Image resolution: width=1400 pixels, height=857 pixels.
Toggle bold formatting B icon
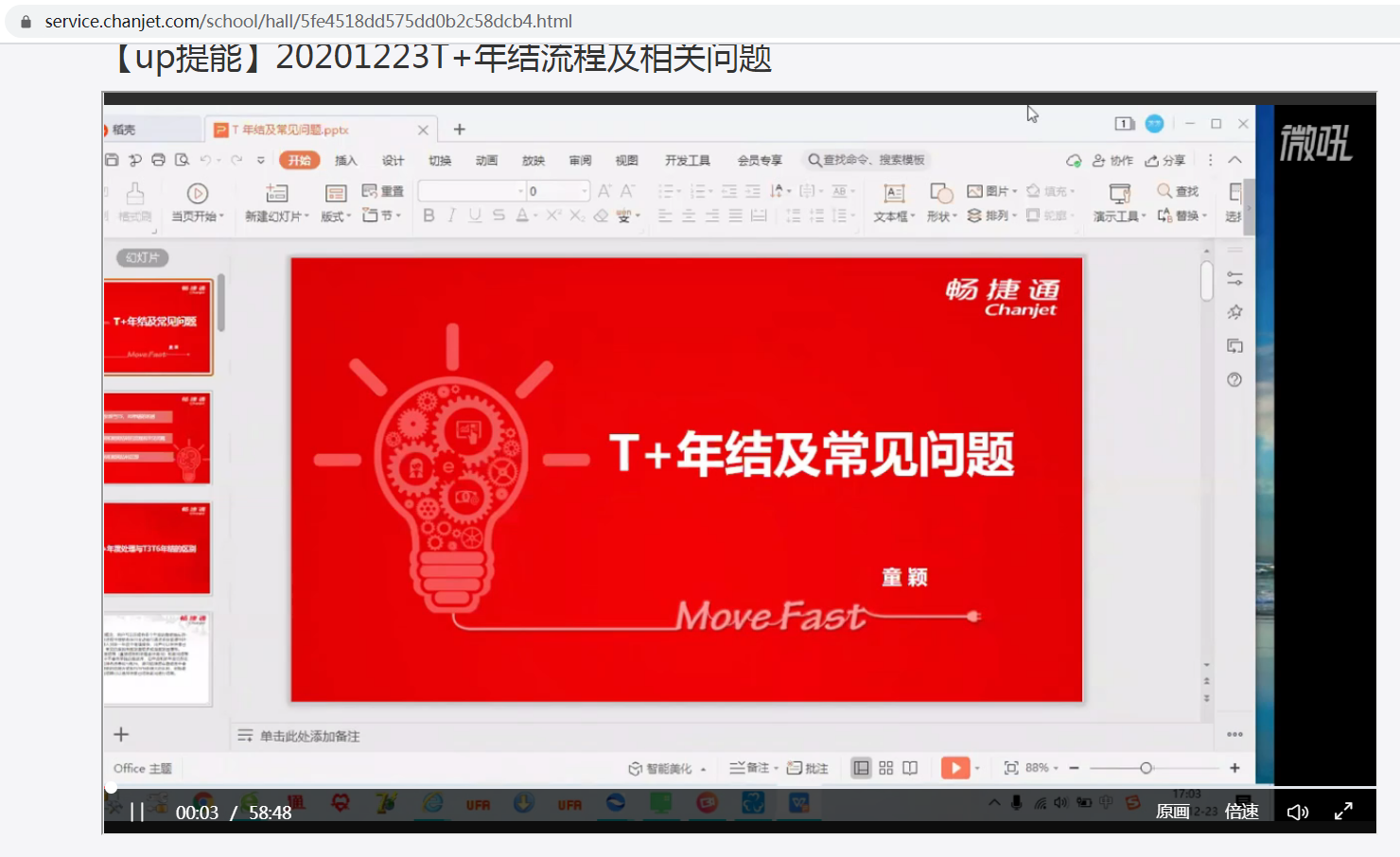tap(429, 216)
